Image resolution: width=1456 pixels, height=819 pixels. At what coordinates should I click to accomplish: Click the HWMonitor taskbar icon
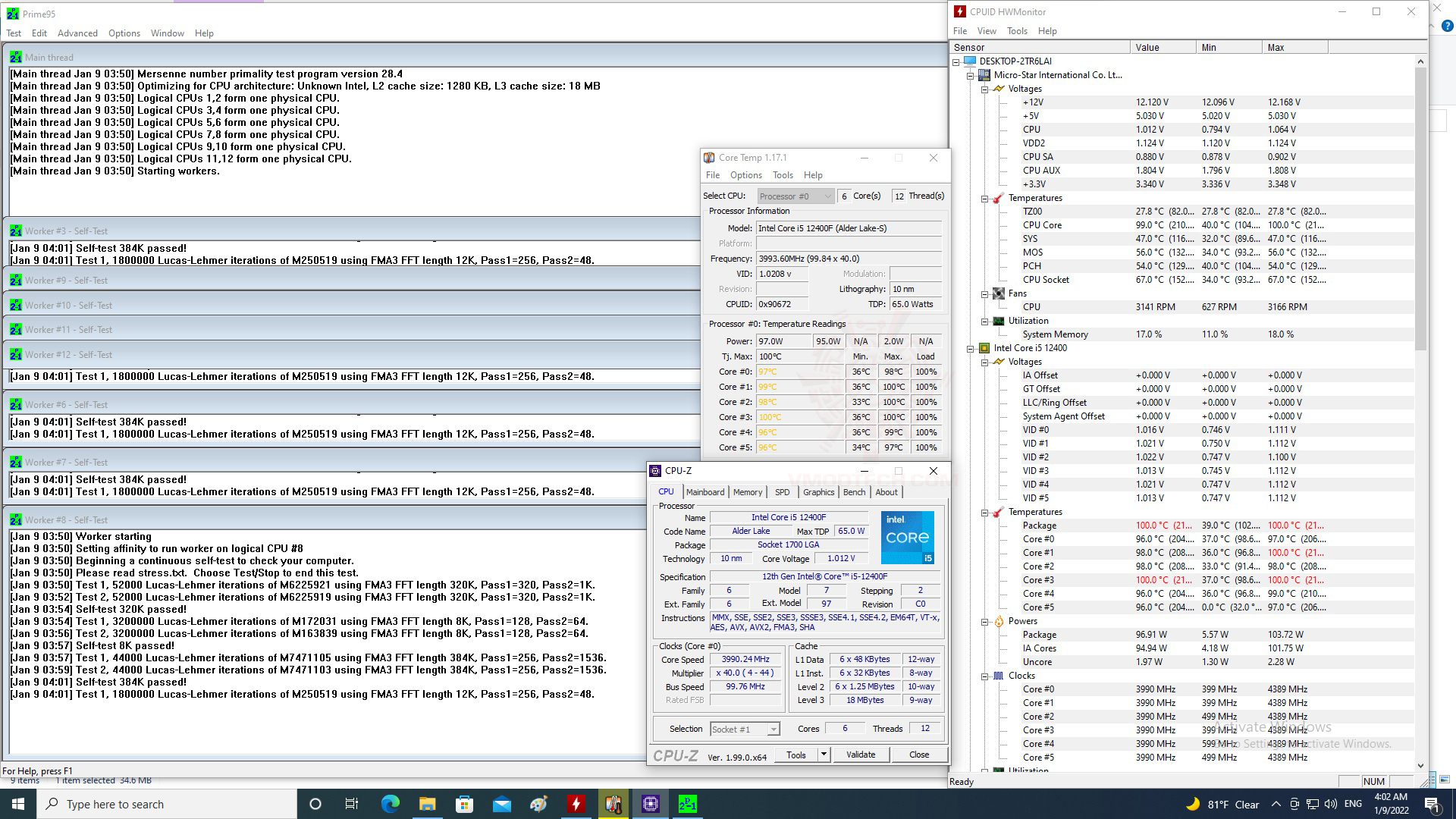tap(576, 804)
